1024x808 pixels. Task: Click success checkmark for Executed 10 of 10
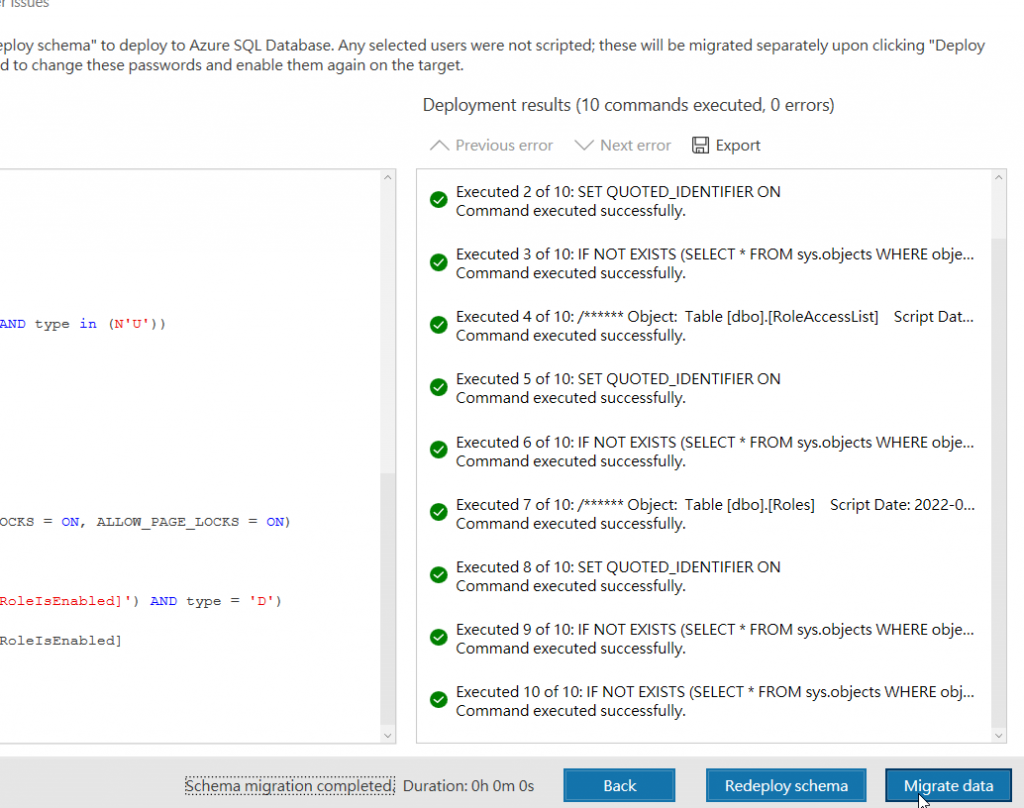click(439, 700)
